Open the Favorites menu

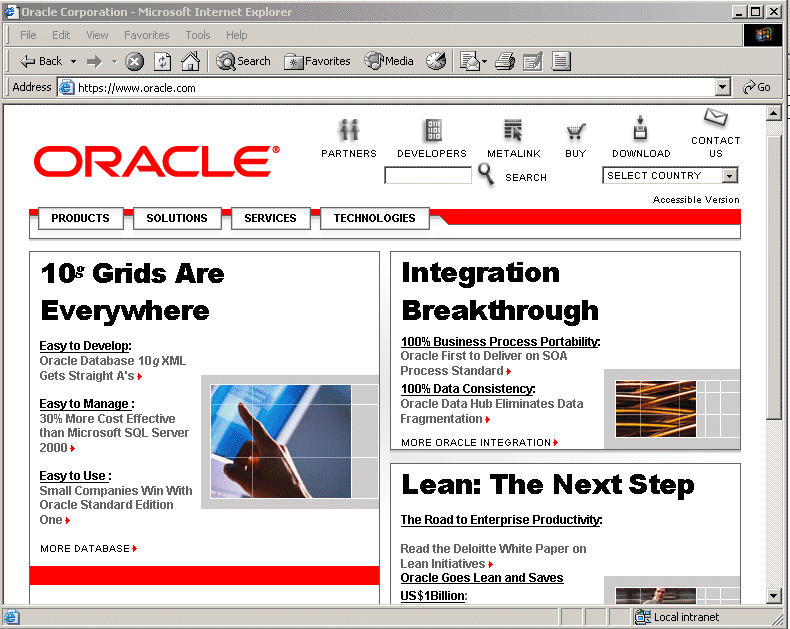click(x=147, y=35)
